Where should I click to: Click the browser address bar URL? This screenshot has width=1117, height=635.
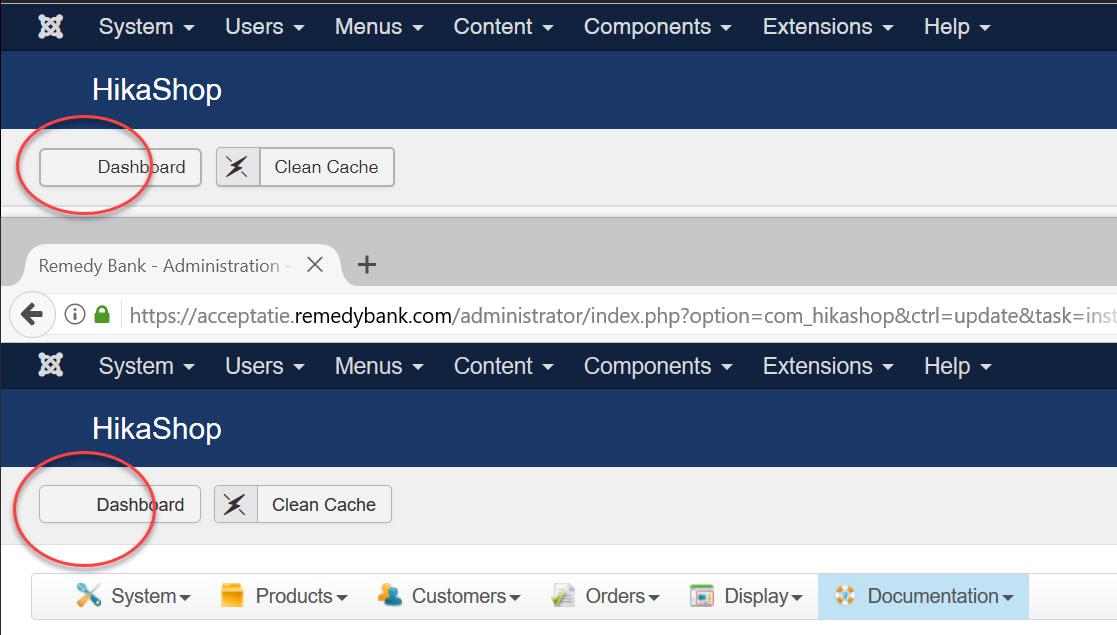[x=623, y=315]
